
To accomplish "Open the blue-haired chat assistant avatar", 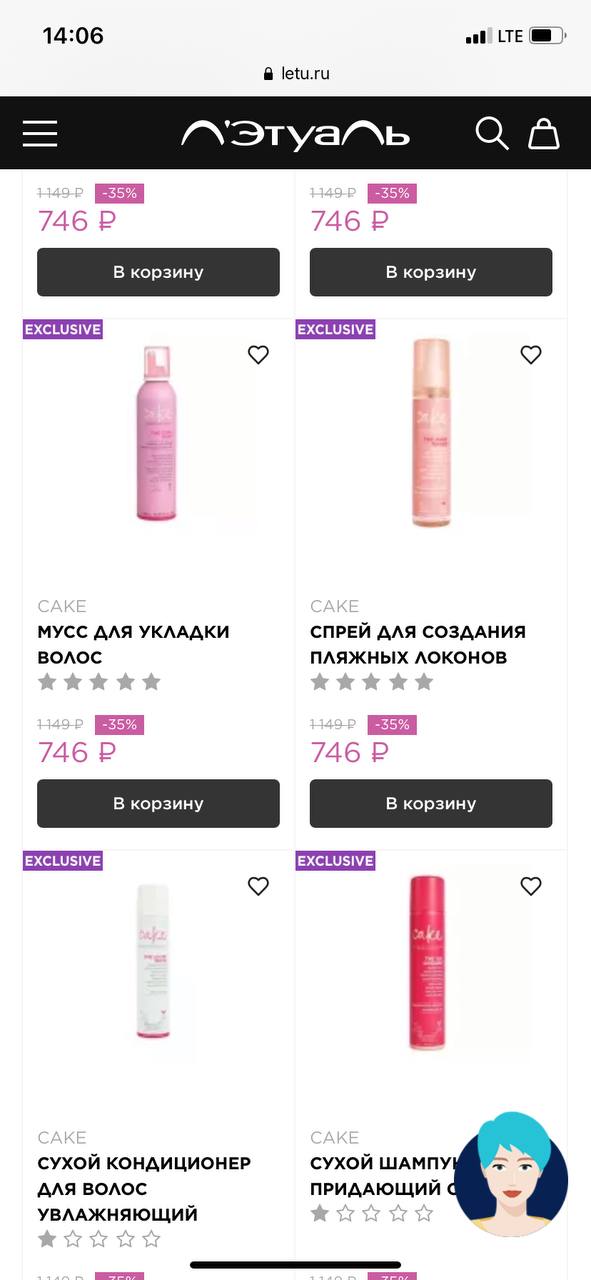I will pos(511,1173).
